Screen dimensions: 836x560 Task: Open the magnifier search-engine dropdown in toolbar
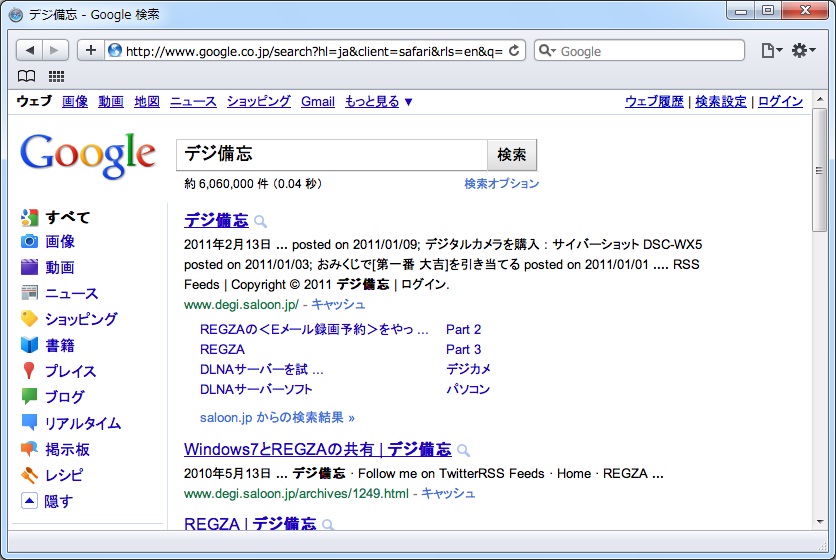coord(548,51)
